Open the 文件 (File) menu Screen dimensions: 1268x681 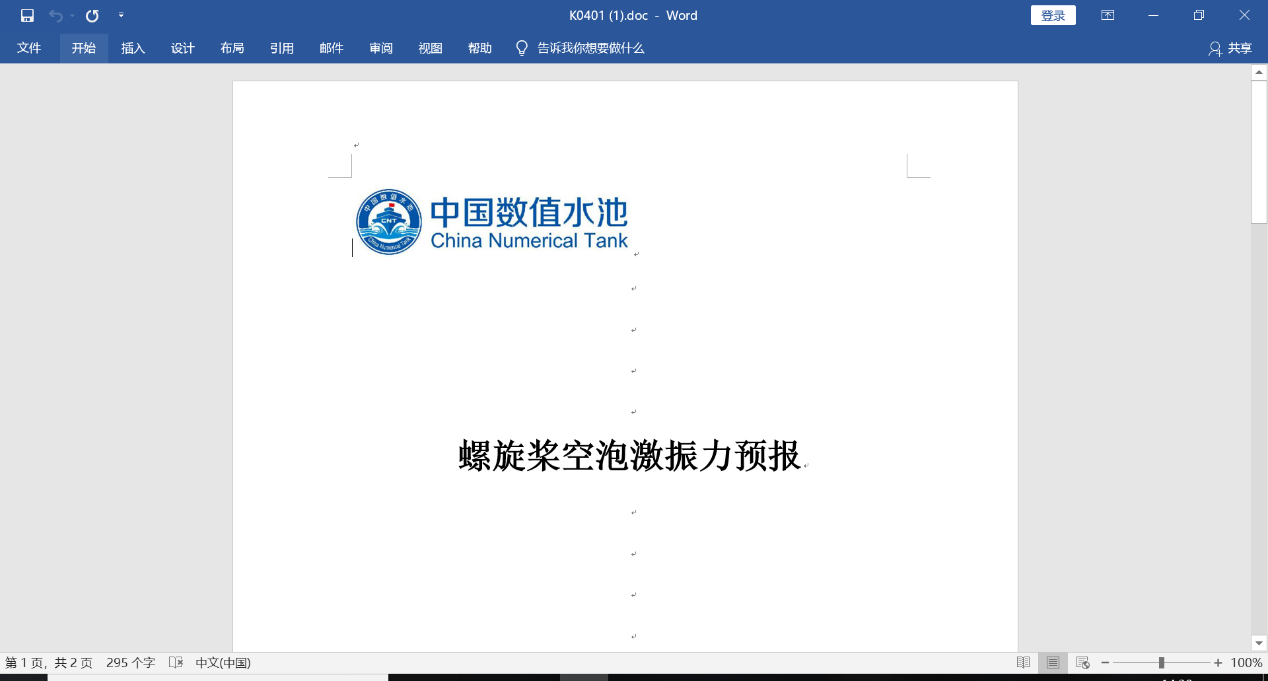tap(29, 48)
